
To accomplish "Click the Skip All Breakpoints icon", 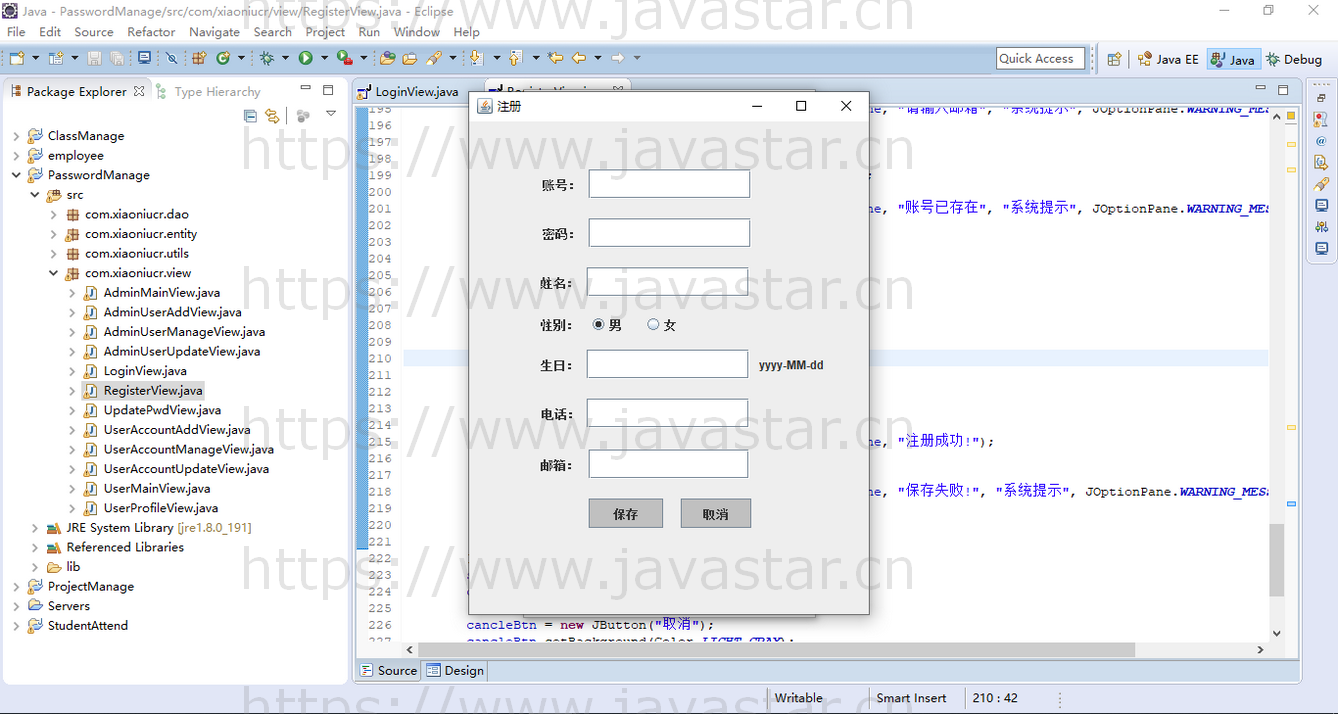I will 171,58.
